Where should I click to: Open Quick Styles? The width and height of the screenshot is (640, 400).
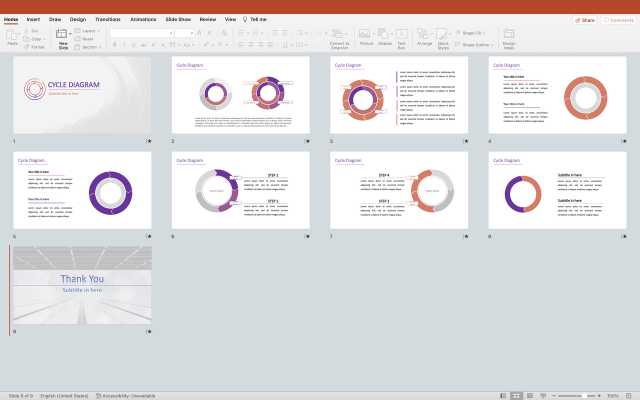pos(443,36)
